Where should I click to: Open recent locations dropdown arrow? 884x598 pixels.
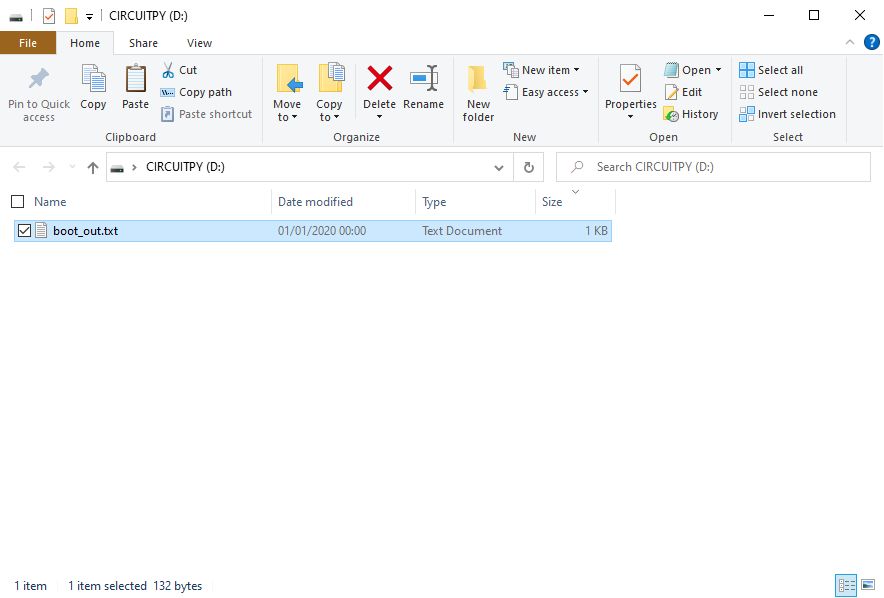[x=72, y=167]
